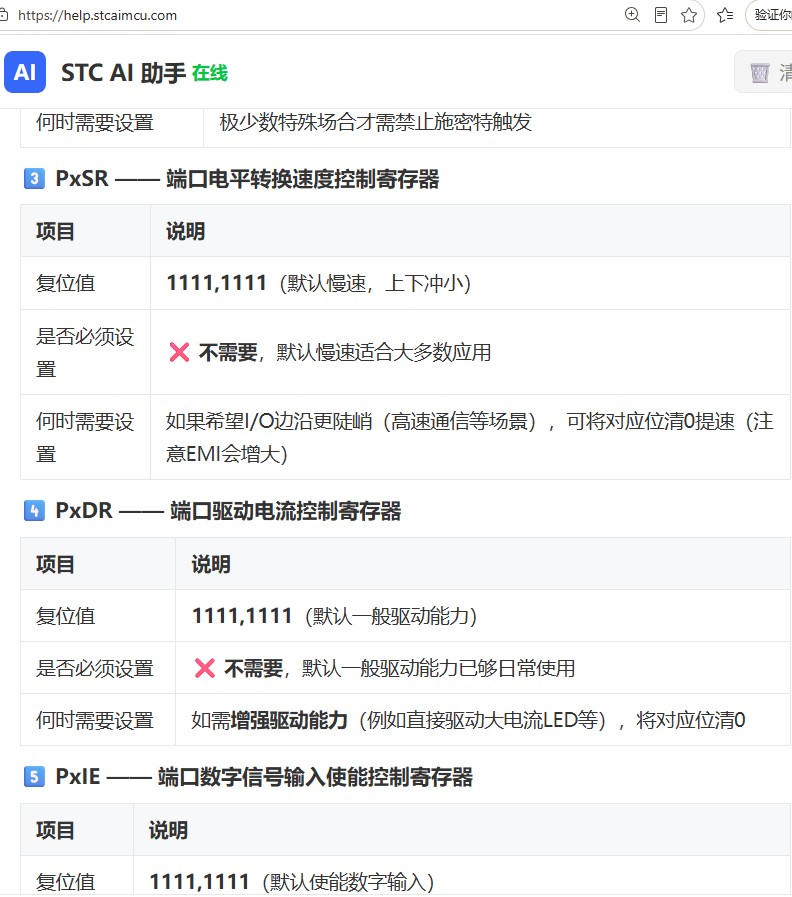This screenshot has height=897, width=792.
Task: Click the green 在线 status label
Action: click(x=210, y=73)
